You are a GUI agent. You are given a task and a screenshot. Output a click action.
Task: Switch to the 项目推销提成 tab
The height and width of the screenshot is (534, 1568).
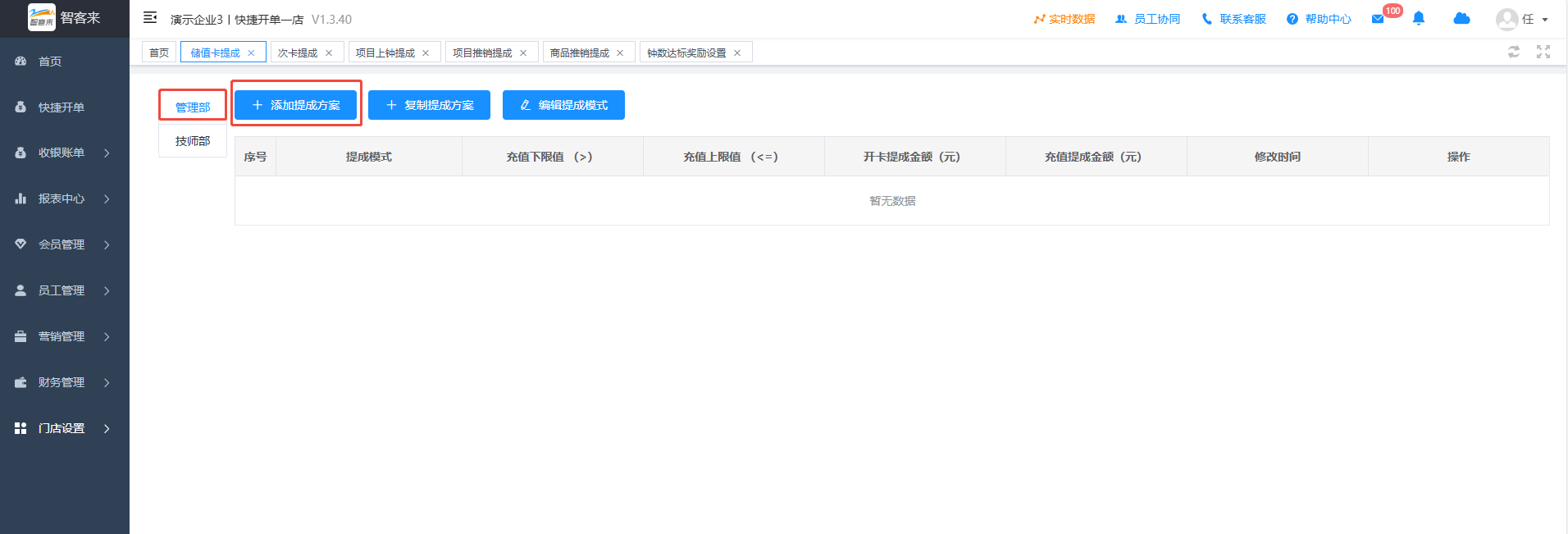(x=482, y=52)
